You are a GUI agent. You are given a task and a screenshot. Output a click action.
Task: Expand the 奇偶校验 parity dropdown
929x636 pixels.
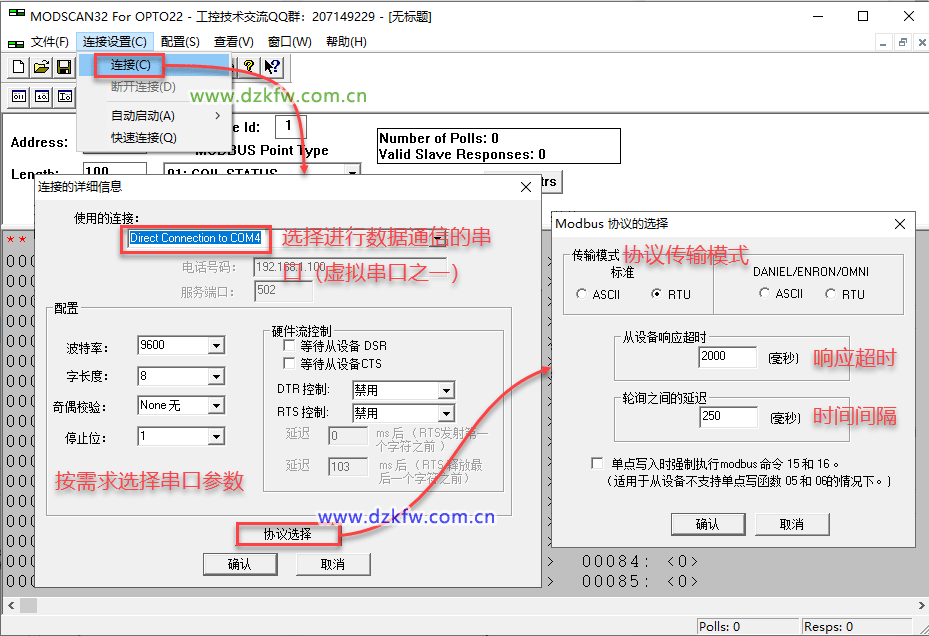tap(216, 406)
